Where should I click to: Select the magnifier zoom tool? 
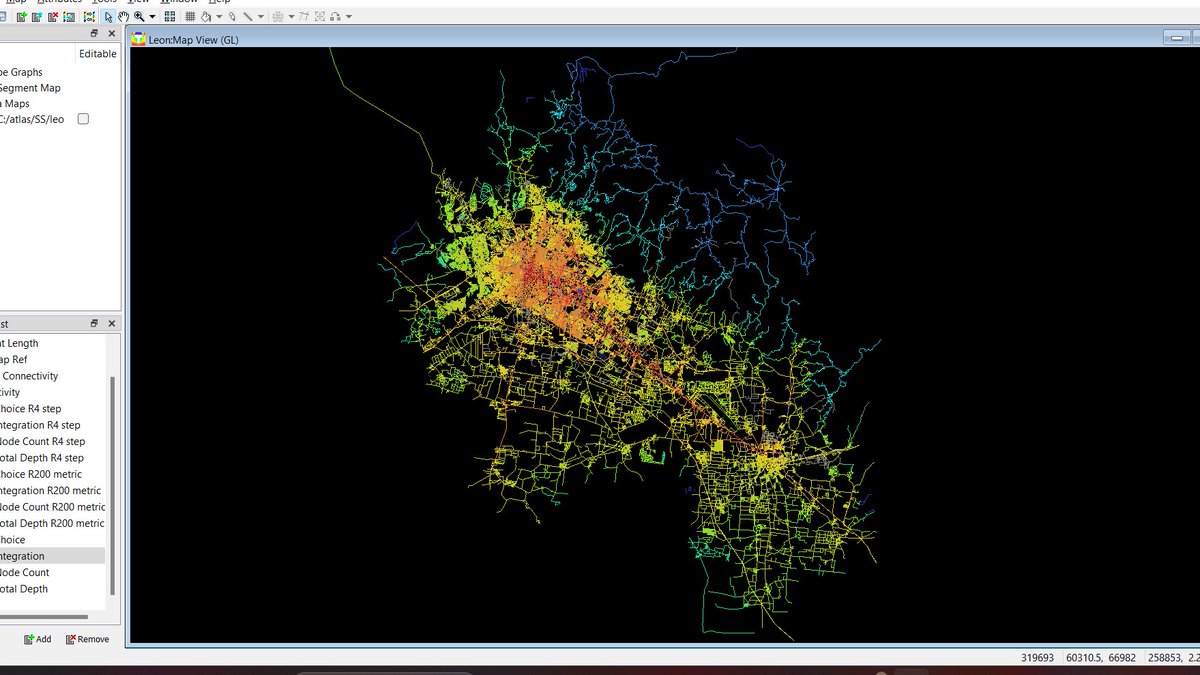click(x=139, y=16)
